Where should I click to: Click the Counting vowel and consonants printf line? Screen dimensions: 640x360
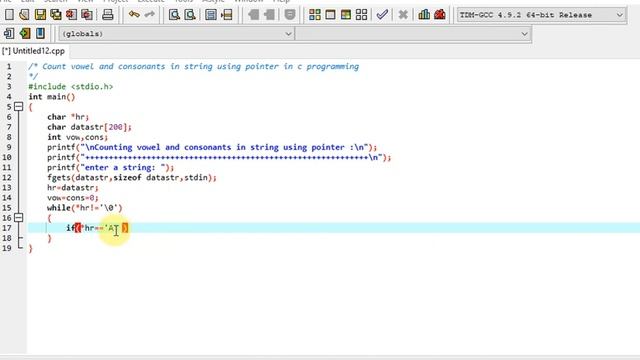212,147
